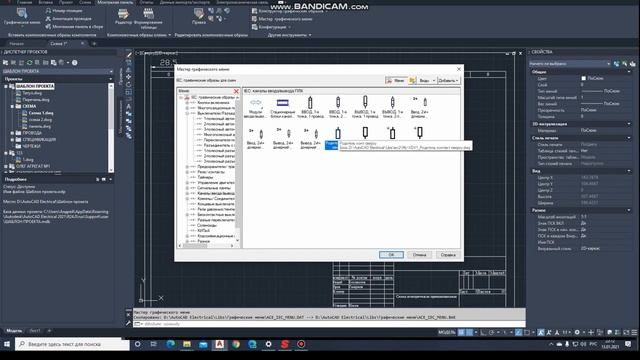Choose the 'ВВОД, 1-я точка, 1 провод' symbol

[310, 102]
